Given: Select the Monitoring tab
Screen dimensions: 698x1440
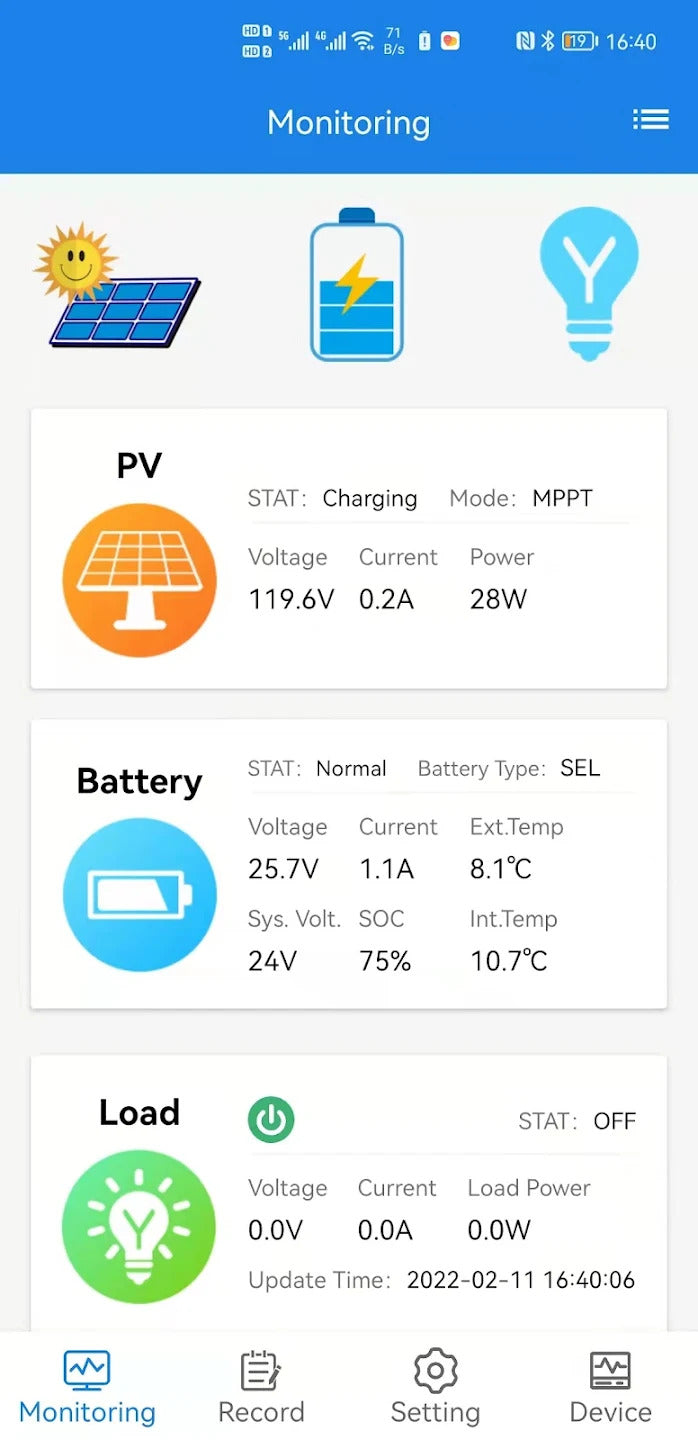Looking at the screenshot, I should (87, 1387).
